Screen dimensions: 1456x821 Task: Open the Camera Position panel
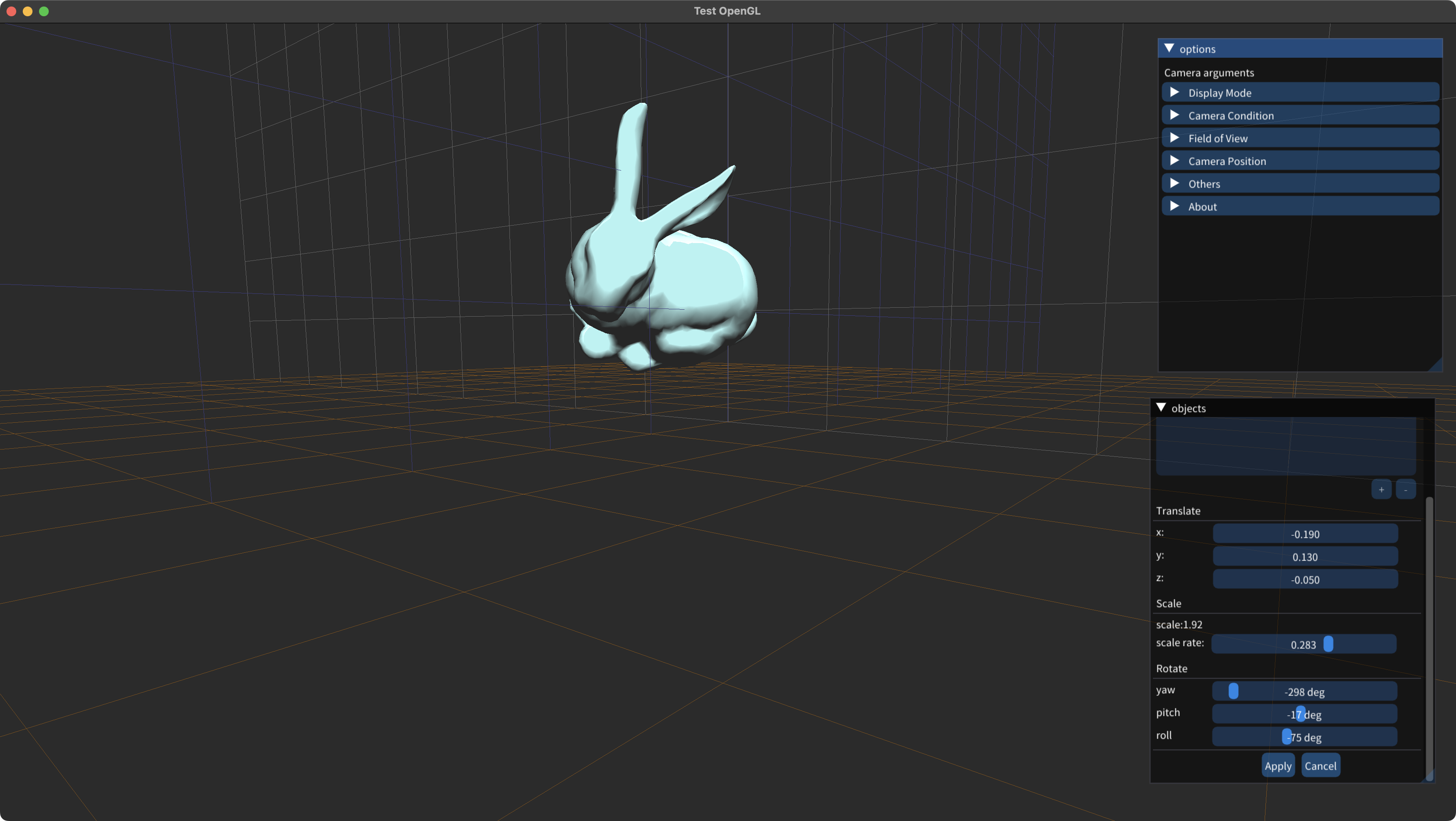pyautogui.click(x=1300, y=161)
